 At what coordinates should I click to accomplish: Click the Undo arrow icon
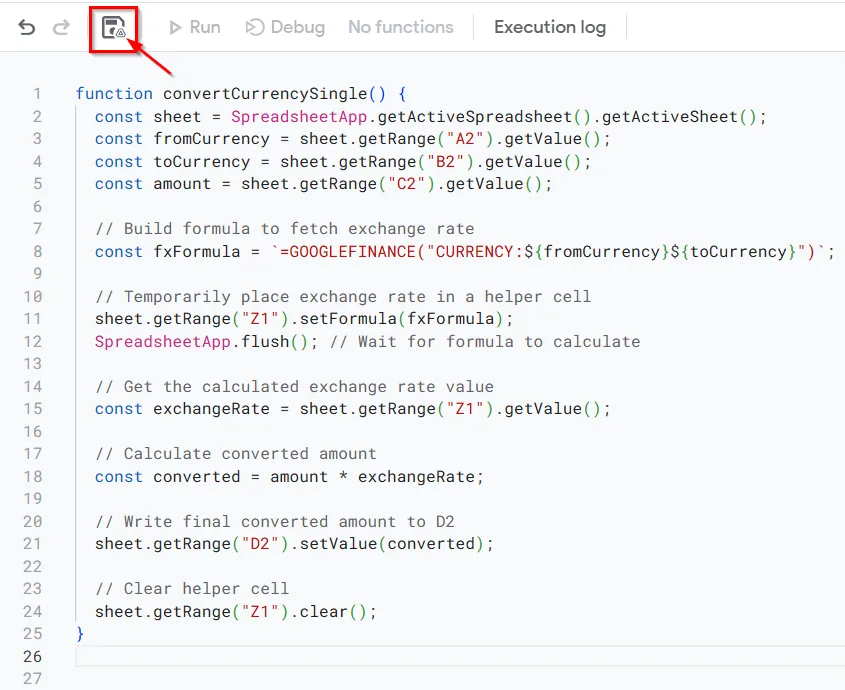(26, 27)
